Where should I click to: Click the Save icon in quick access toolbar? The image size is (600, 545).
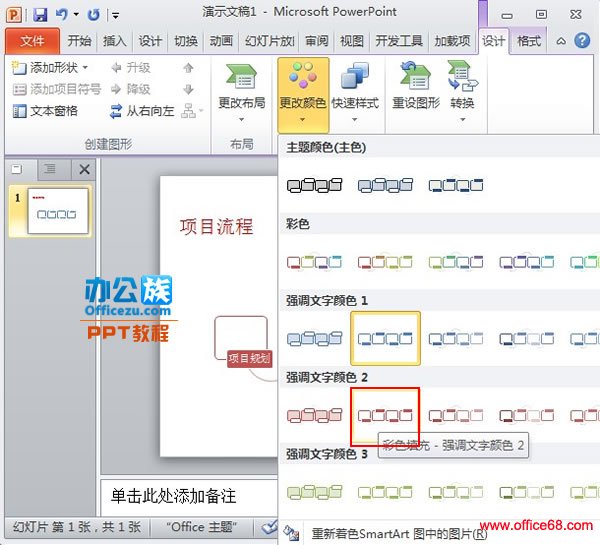pyautogui.click(x=40, y=15)
